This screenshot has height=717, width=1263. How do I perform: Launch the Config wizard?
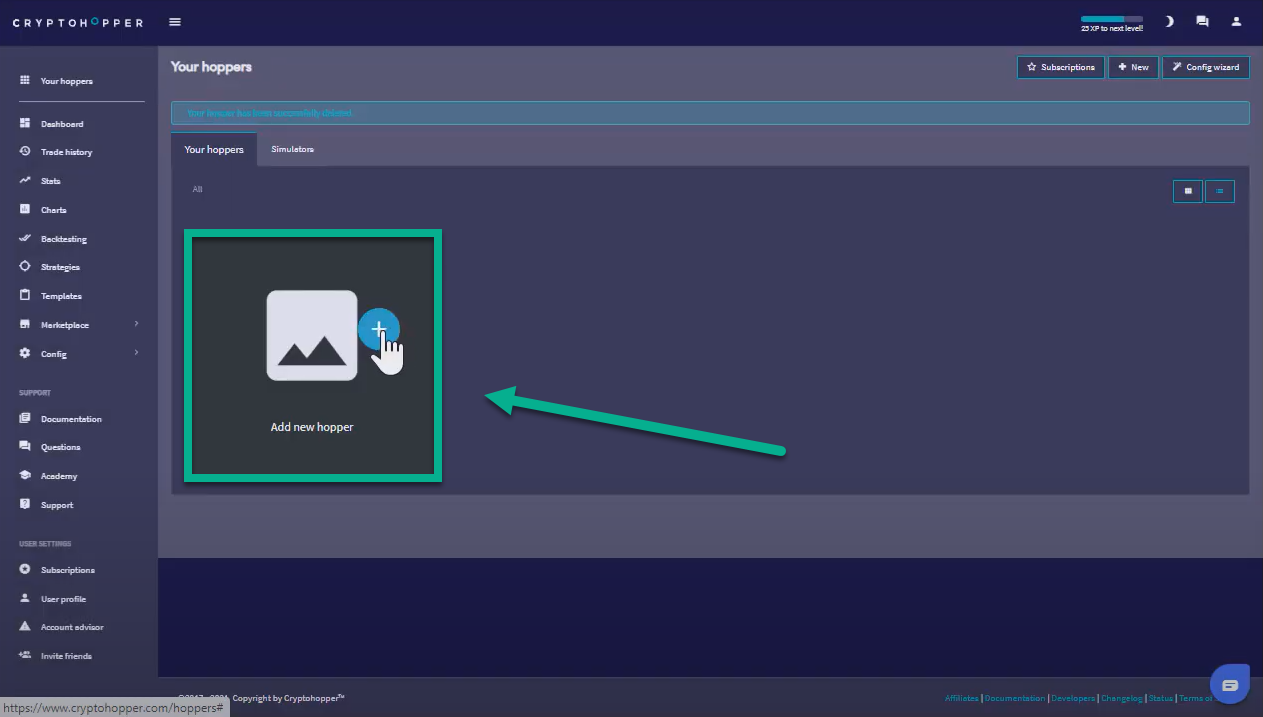1206,67
